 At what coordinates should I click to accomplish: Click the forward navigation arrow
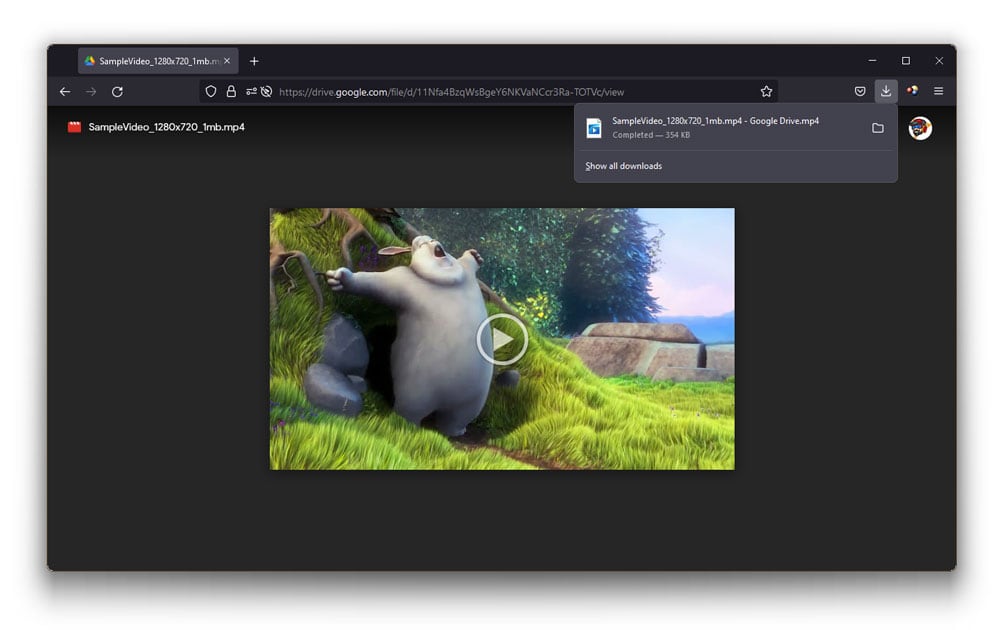(91, 92)
